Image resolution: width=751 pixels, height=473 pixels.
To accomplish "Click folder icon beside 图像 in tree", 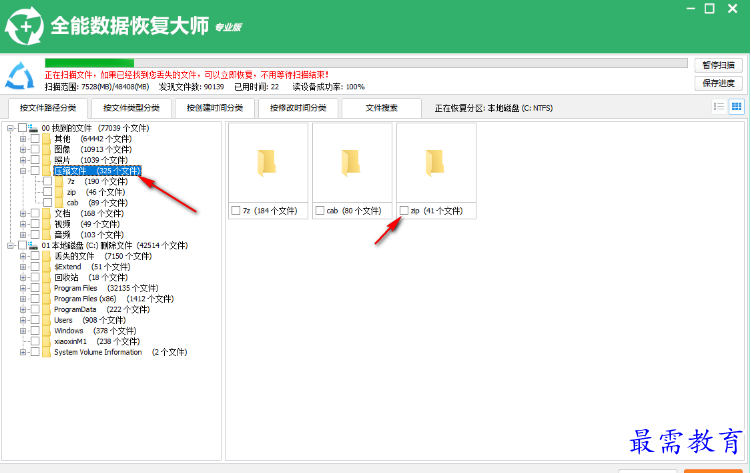I will pos(46,149).
